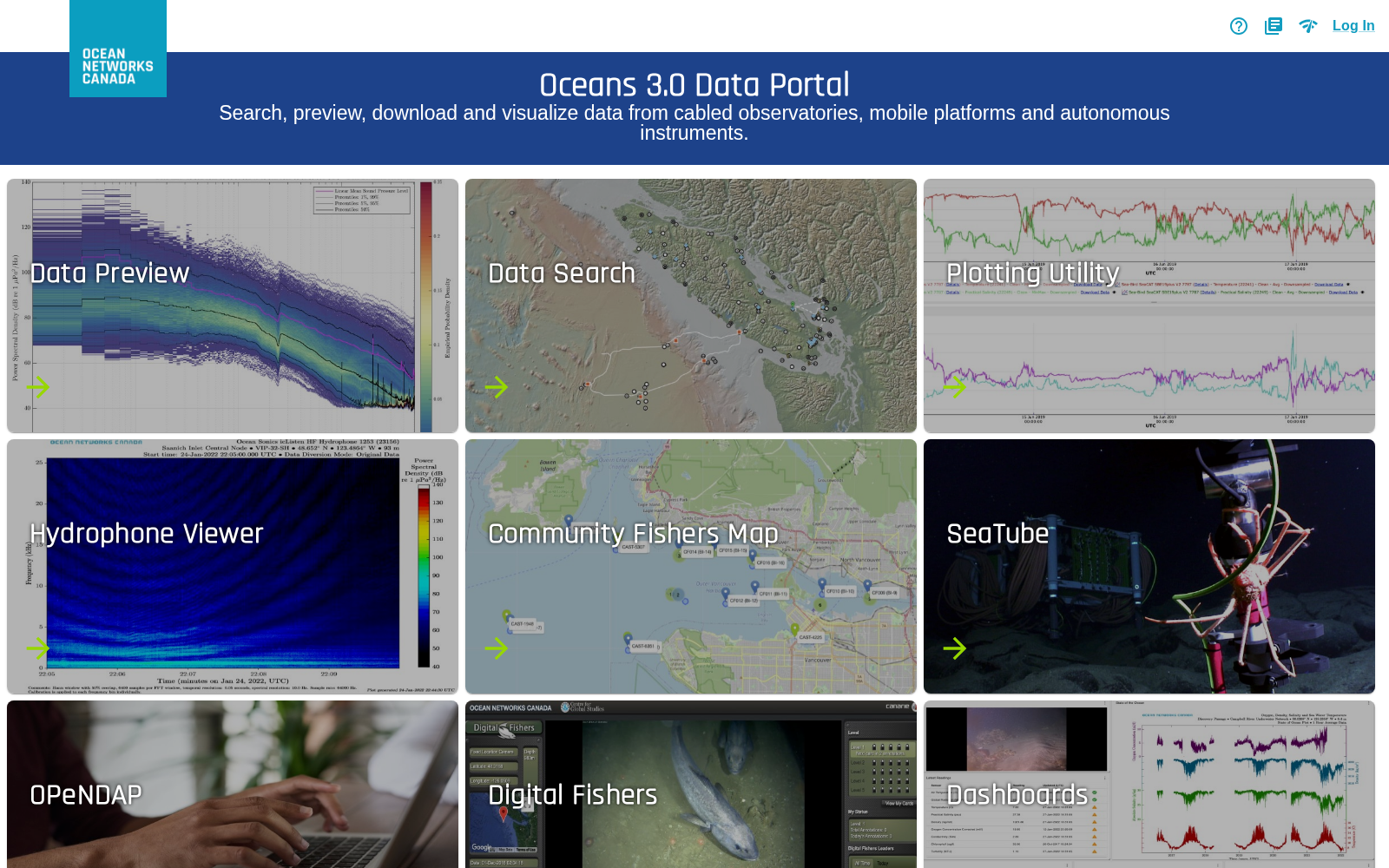1389x868 pixels.
Task: Click the Log In link
Action: click(x=1353, y=26)
